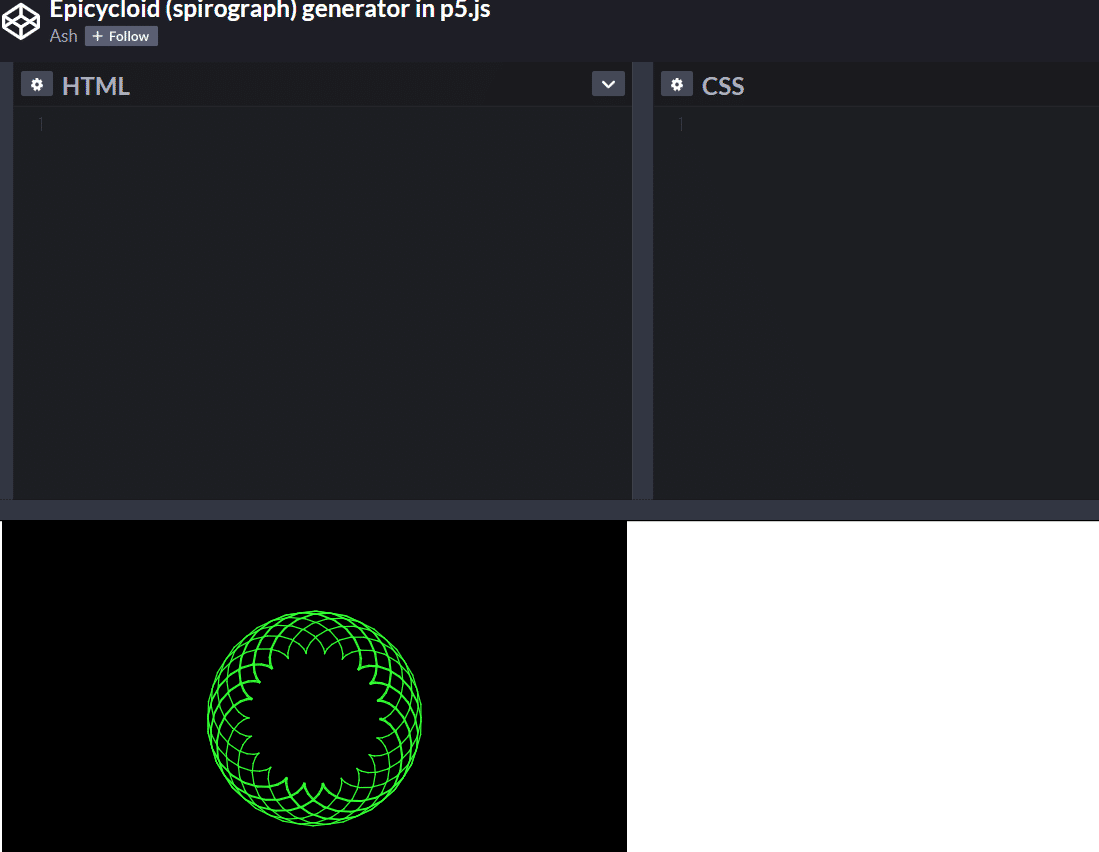This screenshot has width=1099, height=852.
Task: Click the vertical divider between HTML and CSS
Action: point(643,280)
